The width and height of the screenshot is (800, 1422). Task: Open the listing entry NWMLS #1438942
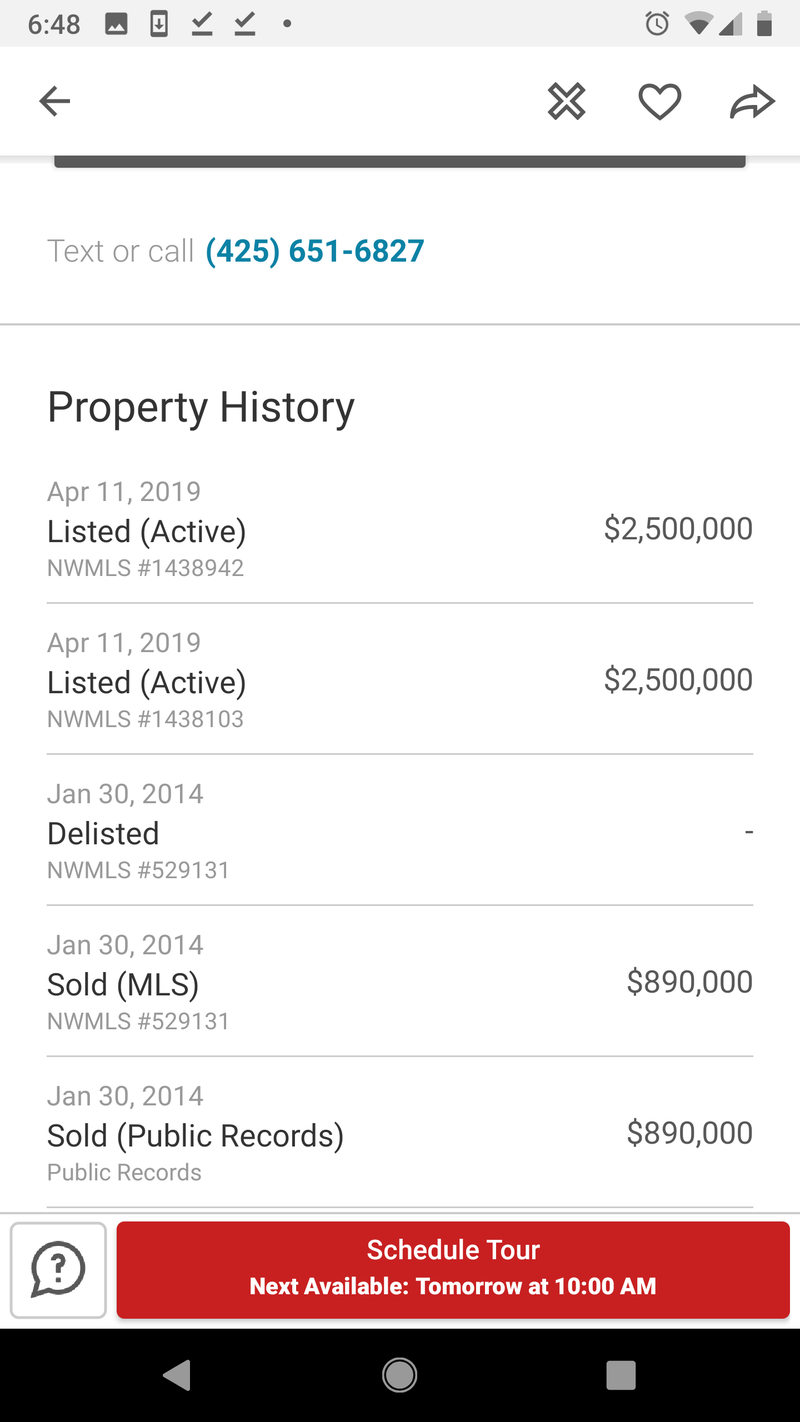[x=400, y=529]
